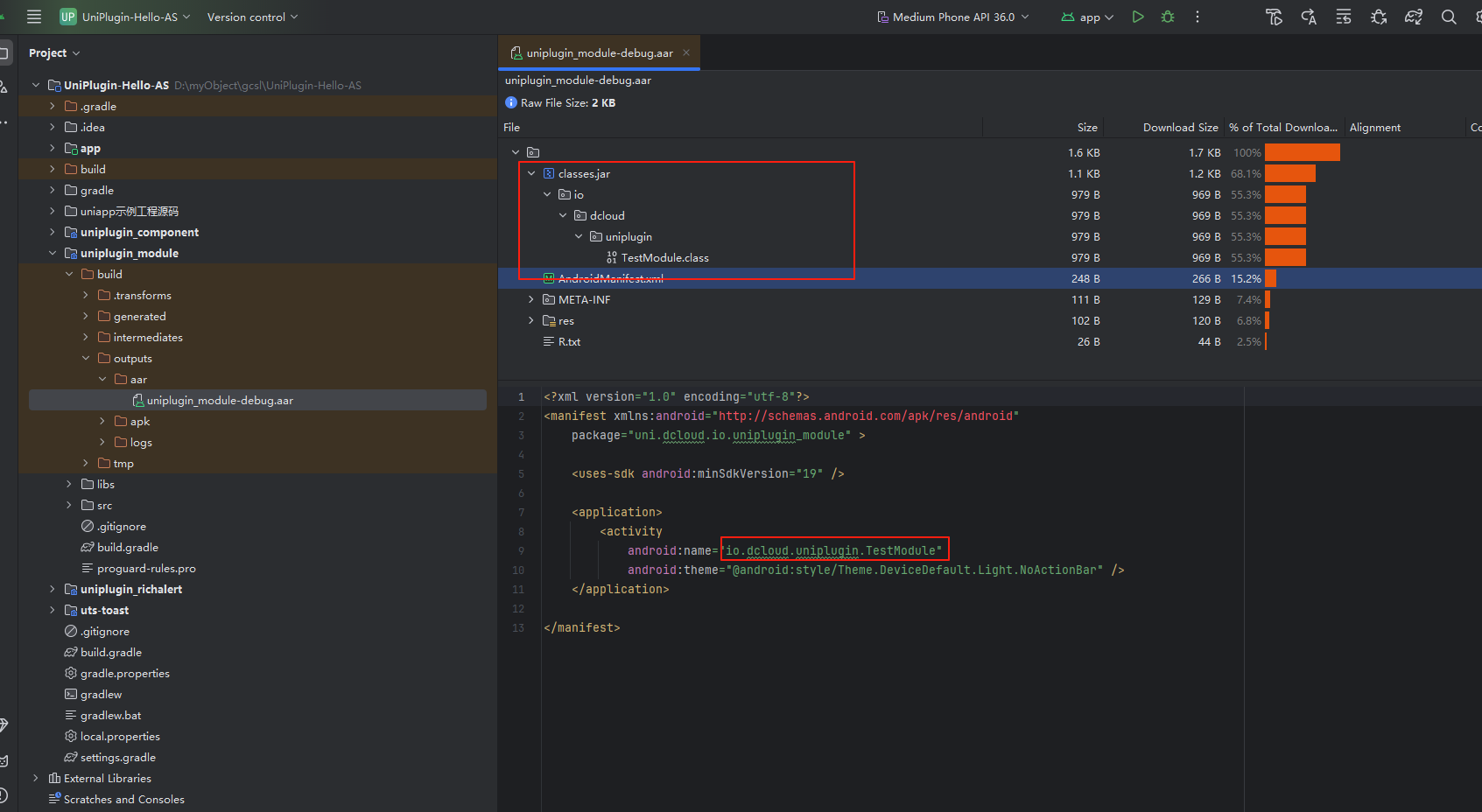Viewport: 1482px width, 812px height.
Task: Open the Medium Phone API 36.0 device selector
Action: click(953, 17)
